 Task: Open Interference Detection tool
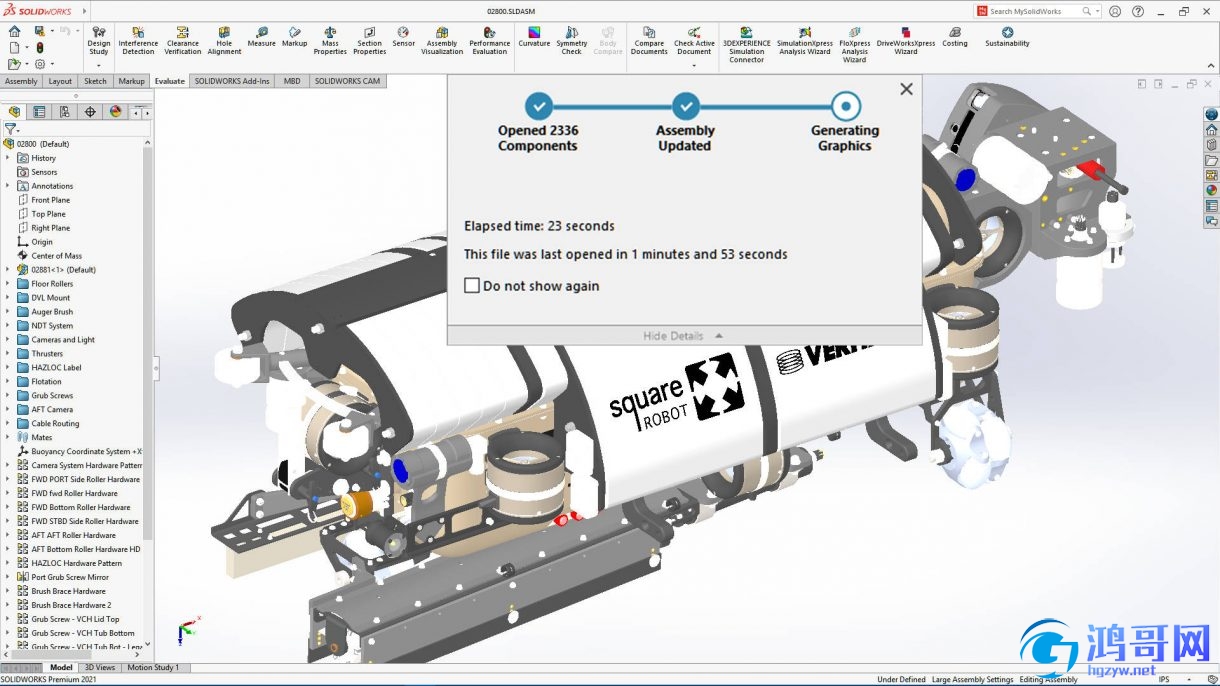138,41
